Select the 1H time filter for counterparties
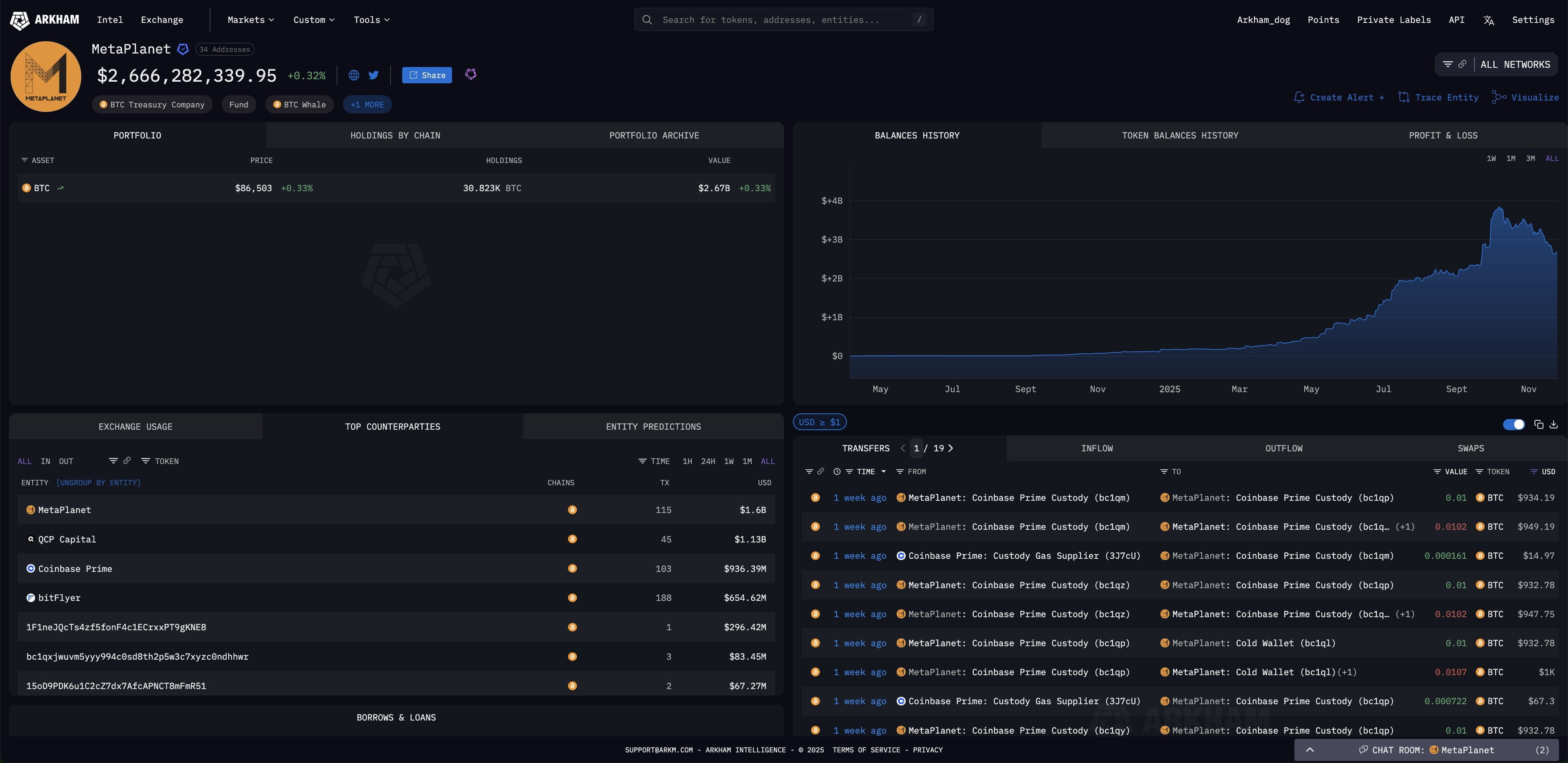This screenshot has width=1568, height=763. click(x=687, y=461)
